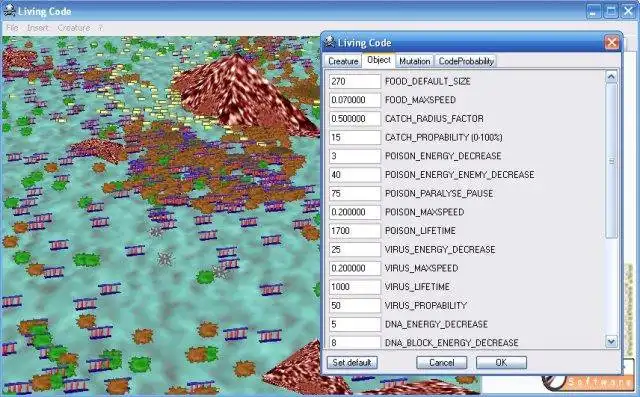Click the skull icon in dialog title bar
The width and height of the screenshot is (640, 397).
tap(329, 42)
